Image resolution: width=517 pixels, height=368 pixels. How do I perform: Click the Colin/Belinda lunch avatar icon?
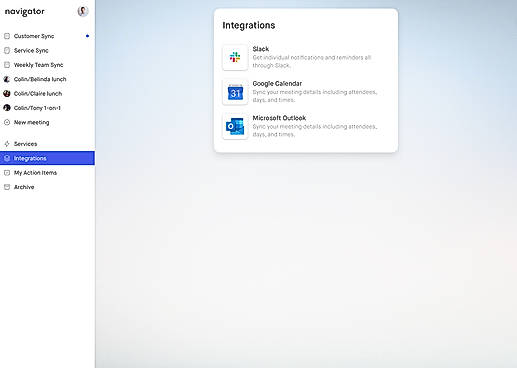[x=7, y=79]
